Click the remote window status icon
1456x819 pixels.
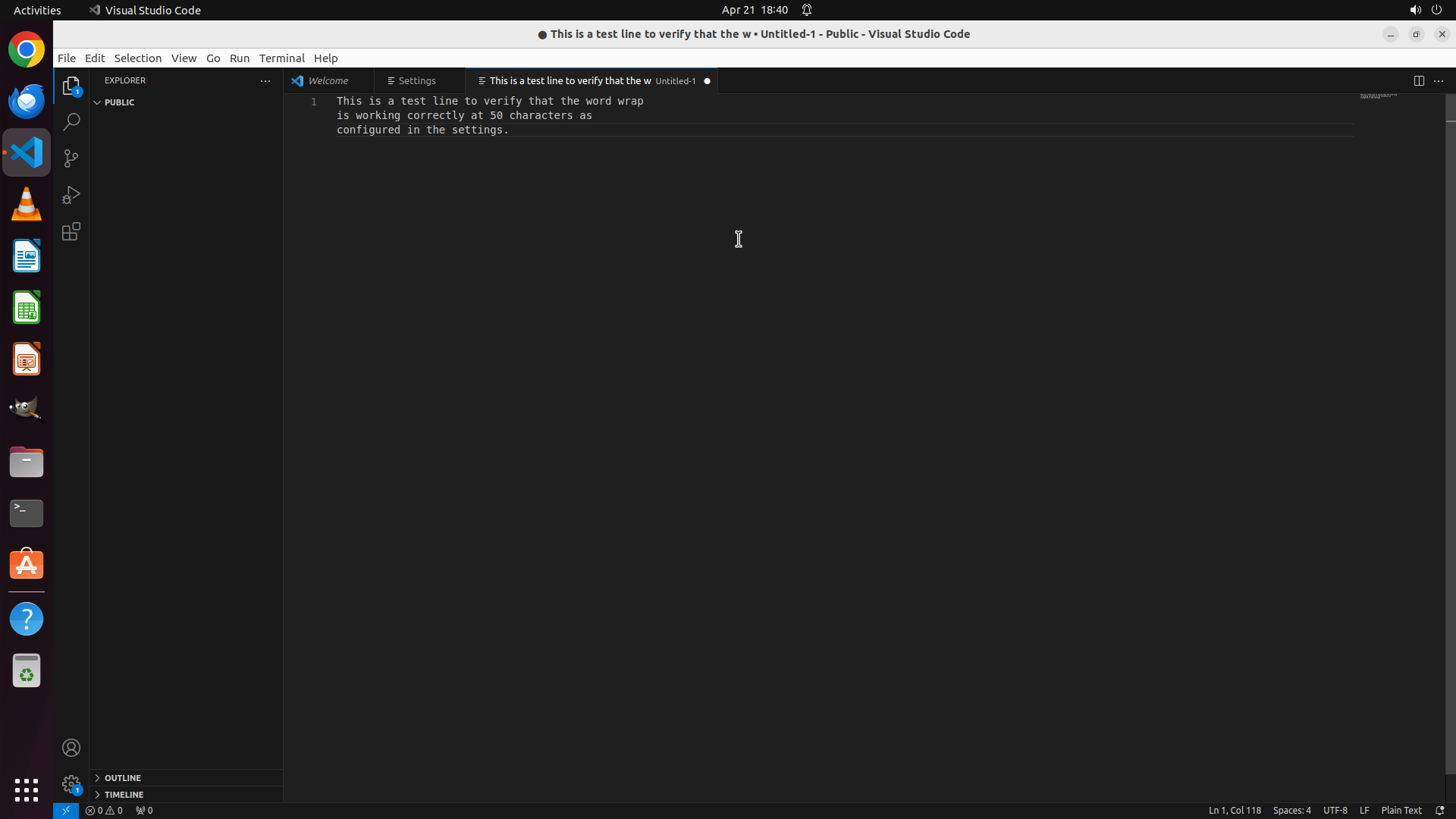[x=66, y=810]
